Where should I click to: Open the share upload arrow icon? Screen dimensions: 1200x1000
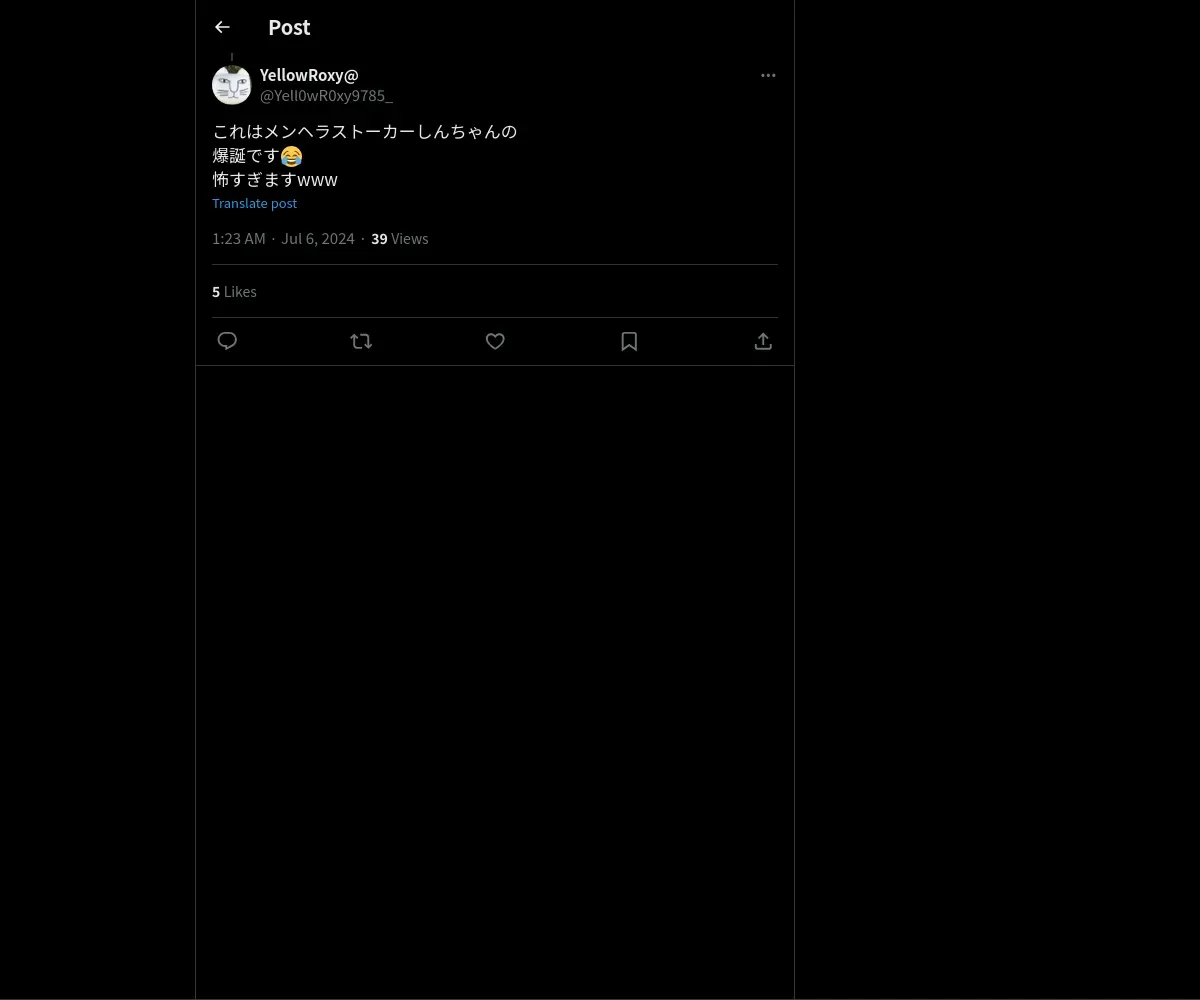pyautogui.click(x=763, y=341)
